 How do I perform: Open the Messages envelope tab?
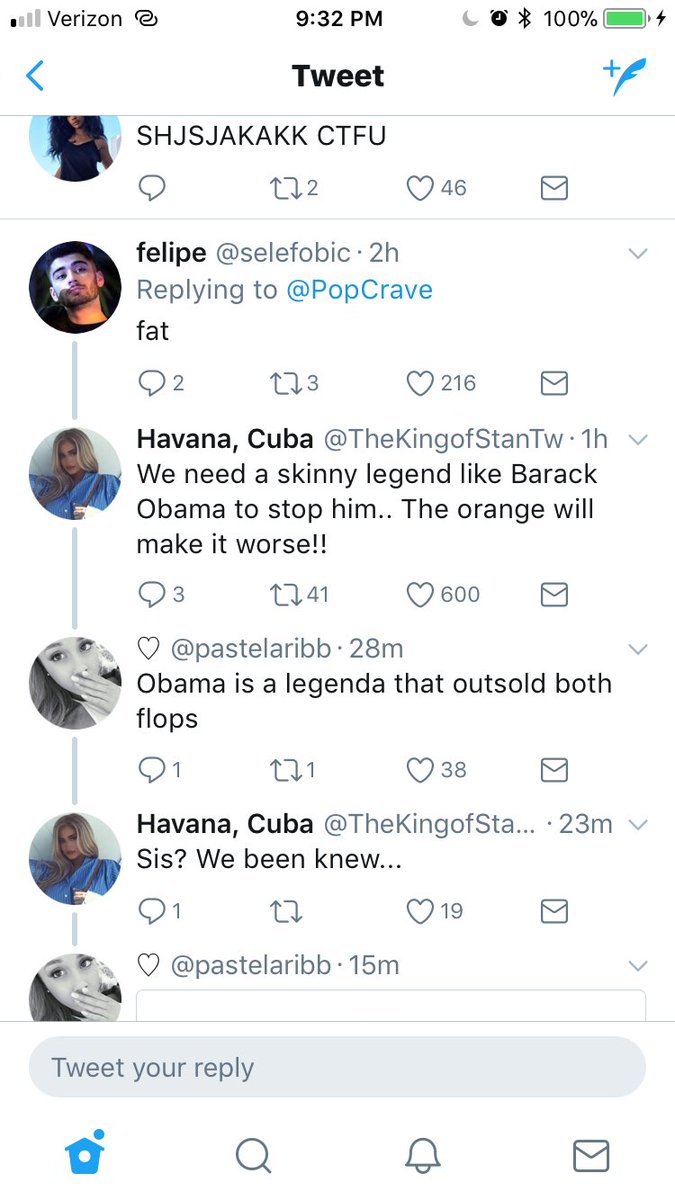pos(591,1155)
